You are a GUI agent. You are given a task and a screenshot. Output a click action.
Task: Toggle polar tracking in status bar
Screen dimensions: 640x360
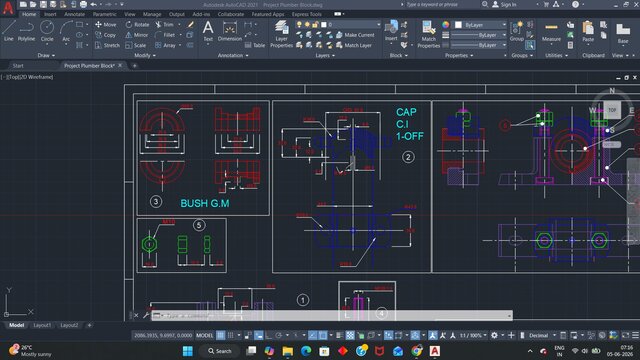pos(278,335)
